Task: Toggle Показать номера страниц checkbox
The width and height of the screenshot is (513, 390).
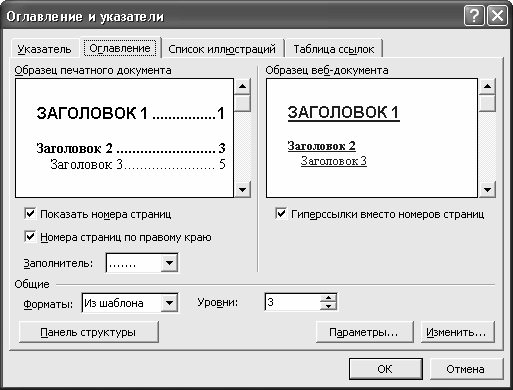Action: 30,214
